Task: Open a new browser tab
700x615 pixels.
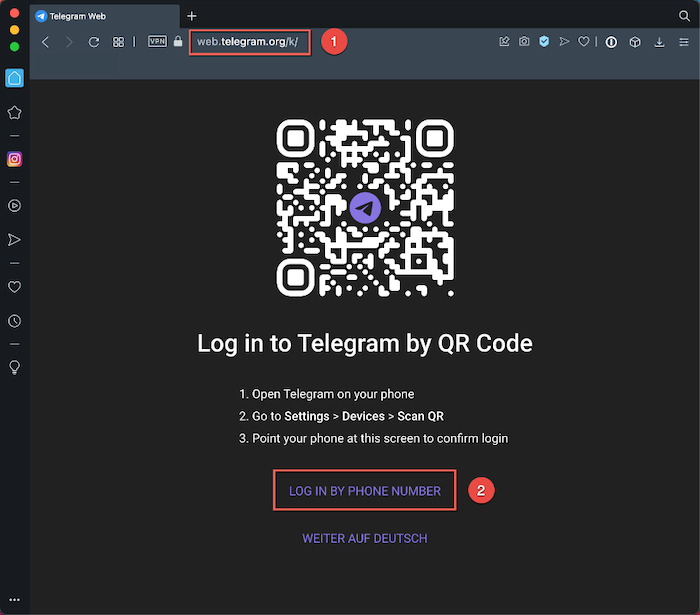Action: (x=192, y=16)
